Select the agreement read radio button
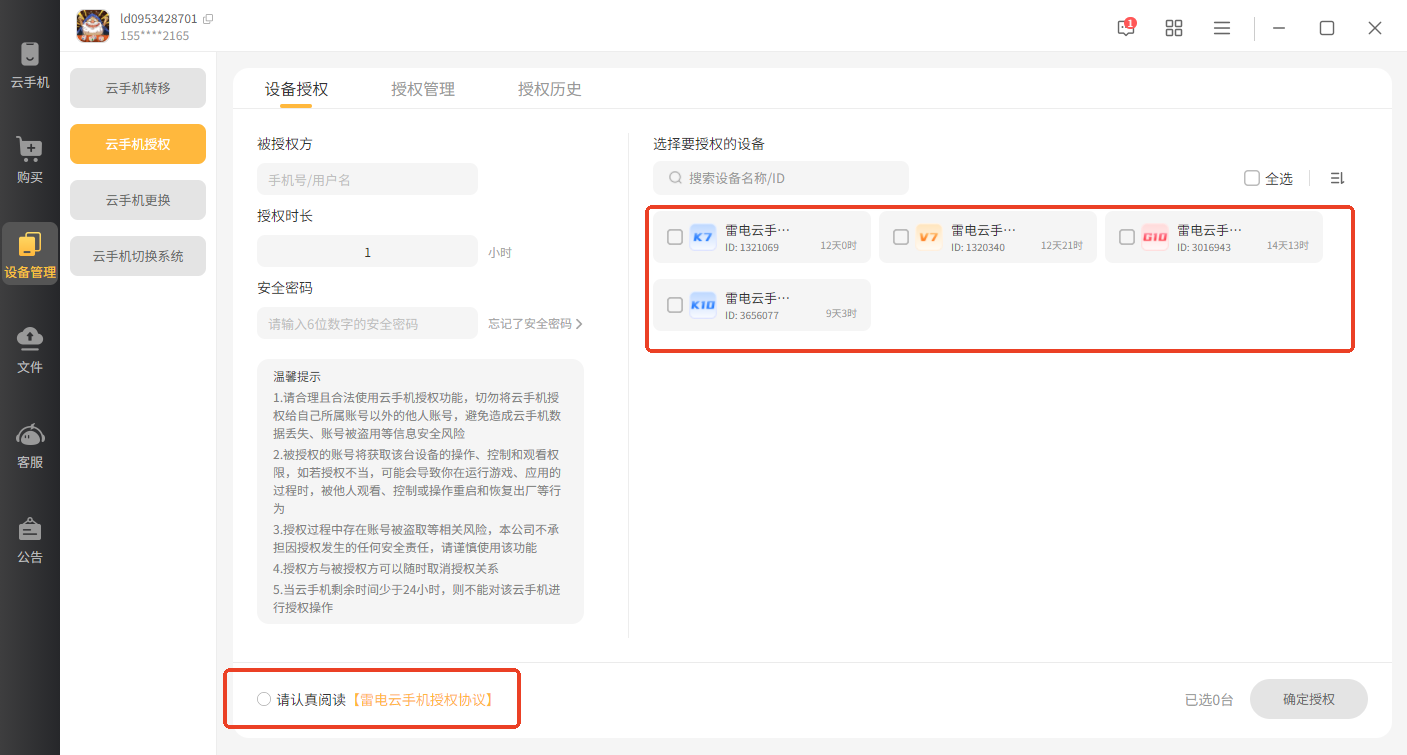Viewport: 1407px width, 755px height. (x=264, y=699)
